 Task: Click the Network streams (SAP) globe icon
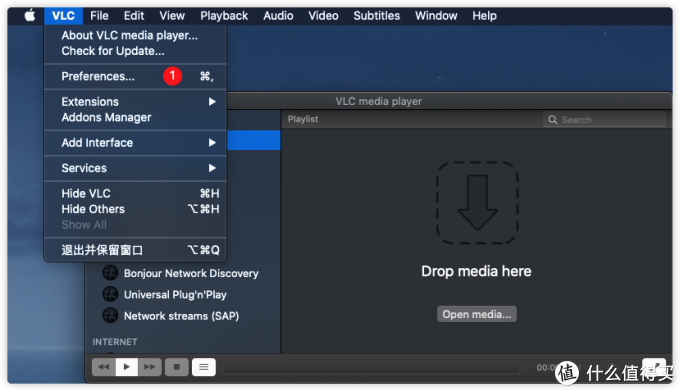110,316
